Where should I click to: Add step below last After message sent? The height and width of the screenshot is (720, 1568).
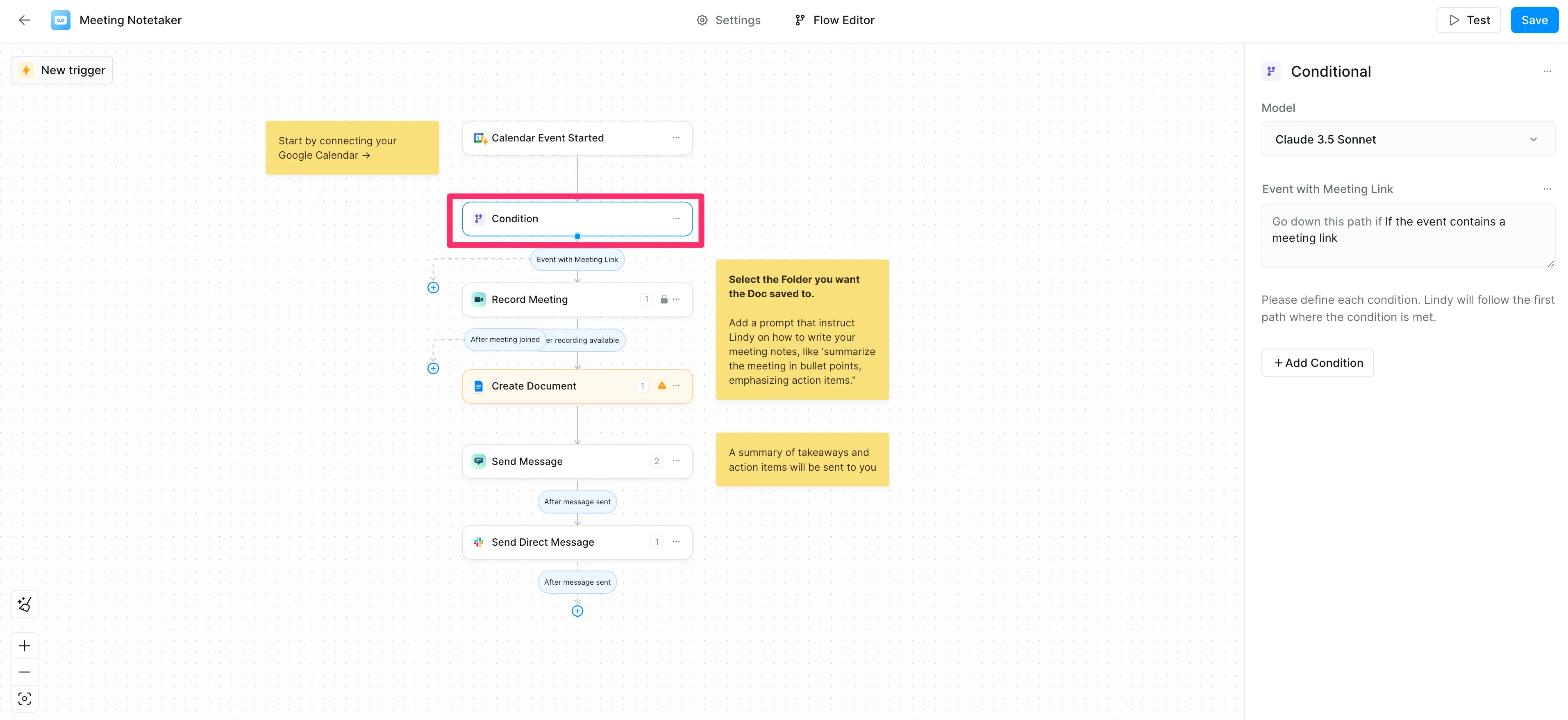(577, 611)
